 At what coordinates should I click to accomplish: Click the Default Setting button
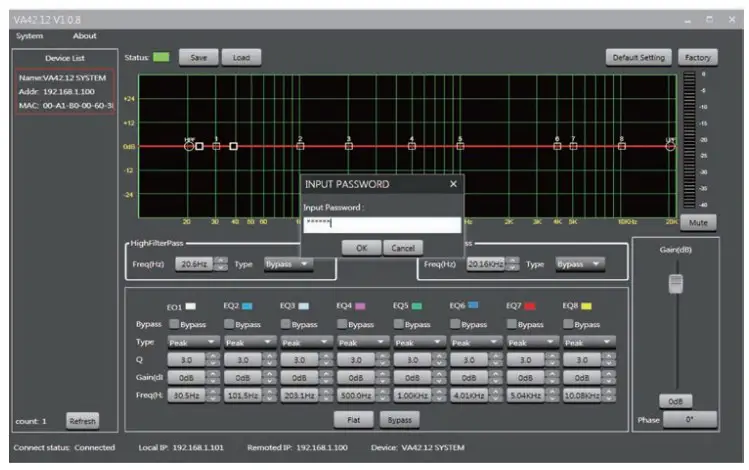[x=638, y=58]
